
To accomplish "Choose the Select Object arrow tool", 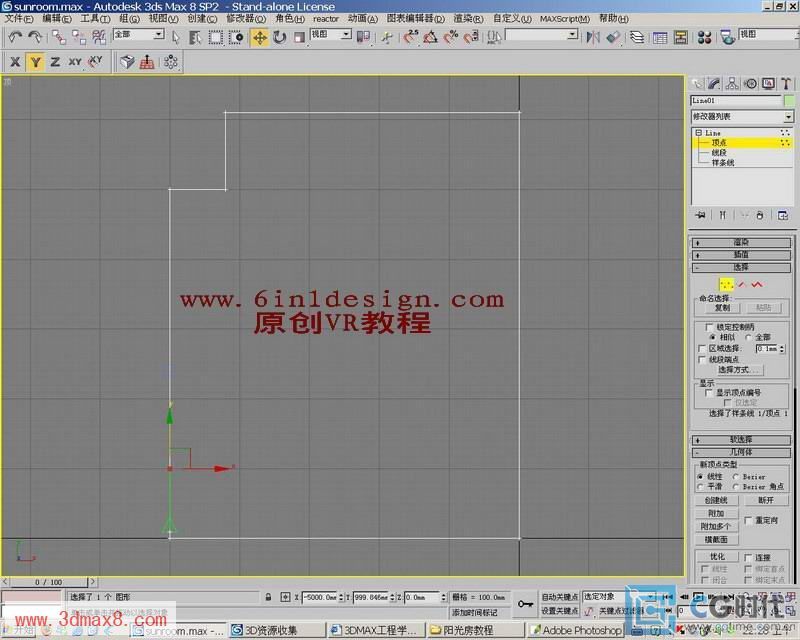I will tap(176, 37).
